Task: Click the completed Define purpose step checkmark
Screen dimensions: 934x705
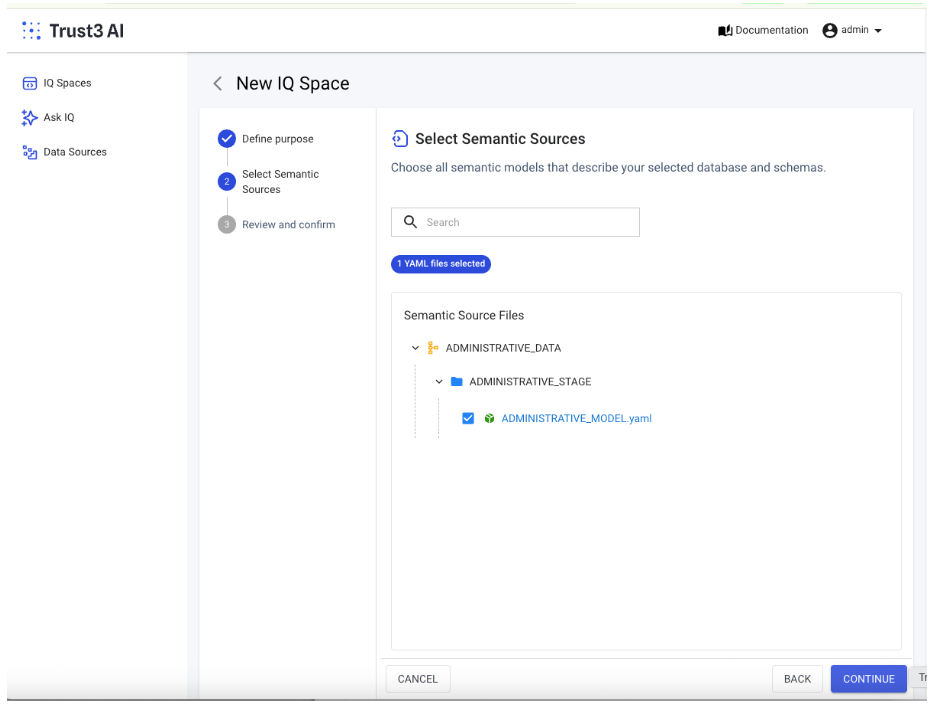Action: pyautogui.click(x=227, y=139)
